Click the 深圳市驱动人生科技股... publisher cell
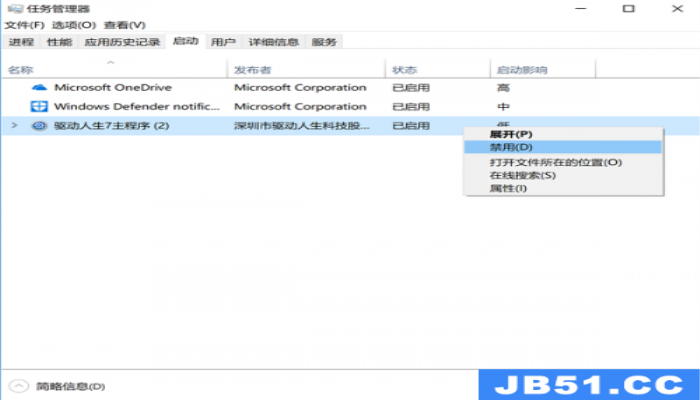Image resolution: width=700 pixels, height=400 pixels. click(302, 126)
